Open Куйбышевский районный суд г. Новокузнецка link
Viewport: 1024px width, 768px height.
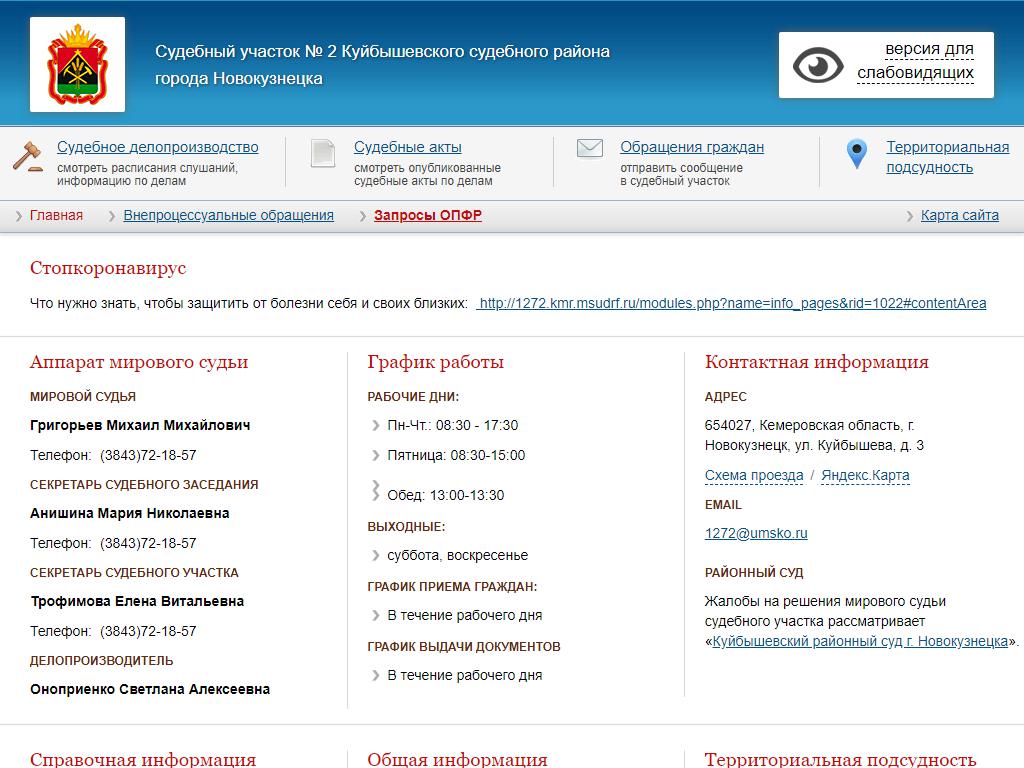pyautogui.click(x=860, y=641)
